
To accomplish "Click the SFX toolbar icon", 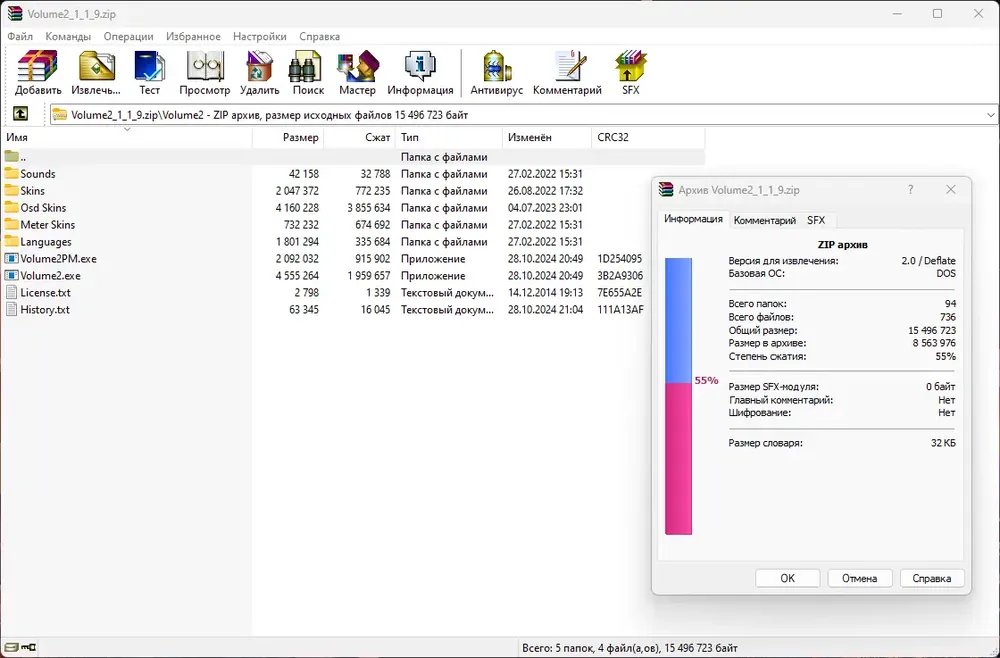I will [x=630, y=66].
